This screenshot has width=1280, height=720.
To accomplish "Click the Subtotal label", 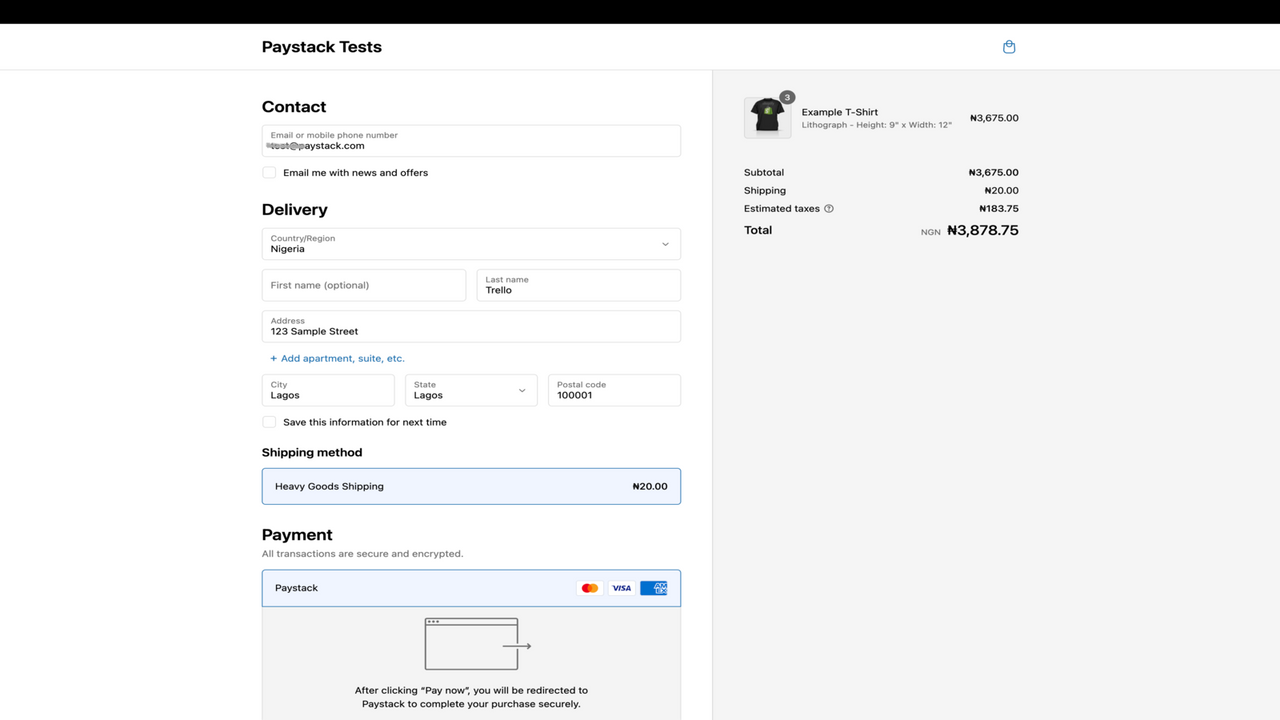I will coord(764,173).
